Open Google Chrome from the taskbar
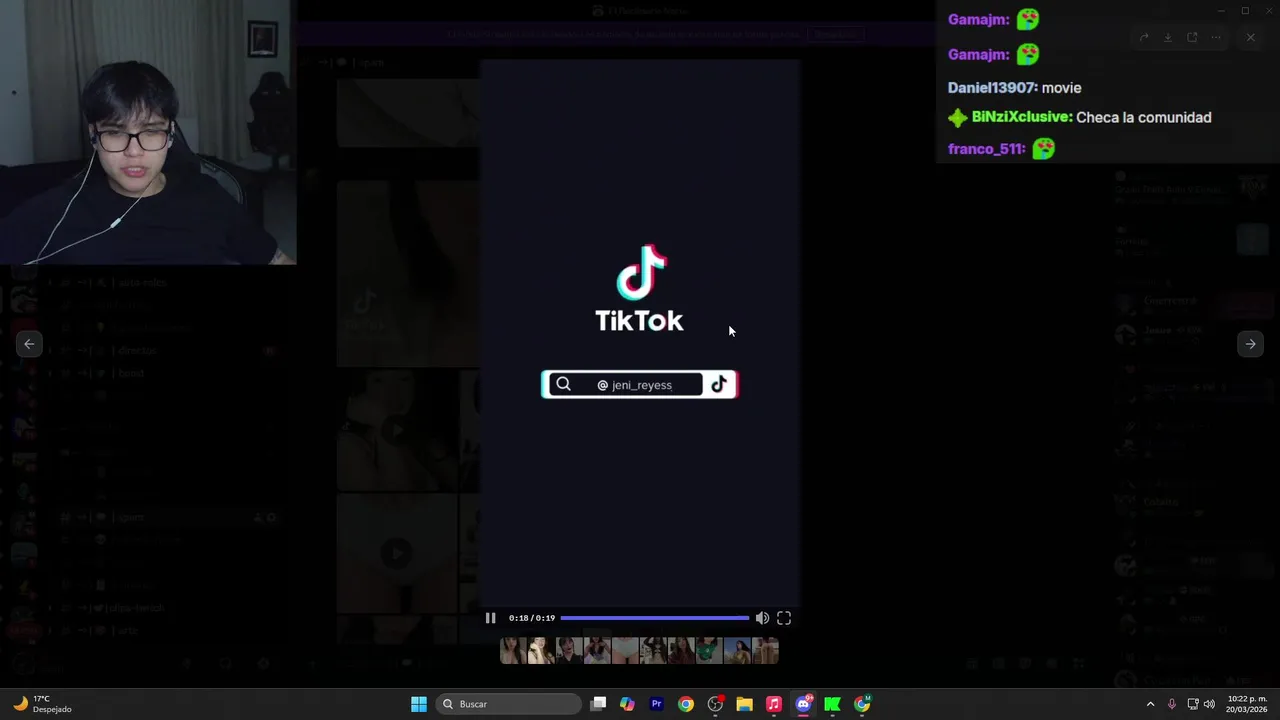The image size is (1280, 720). pyautogui.click(x=685, y=704)
